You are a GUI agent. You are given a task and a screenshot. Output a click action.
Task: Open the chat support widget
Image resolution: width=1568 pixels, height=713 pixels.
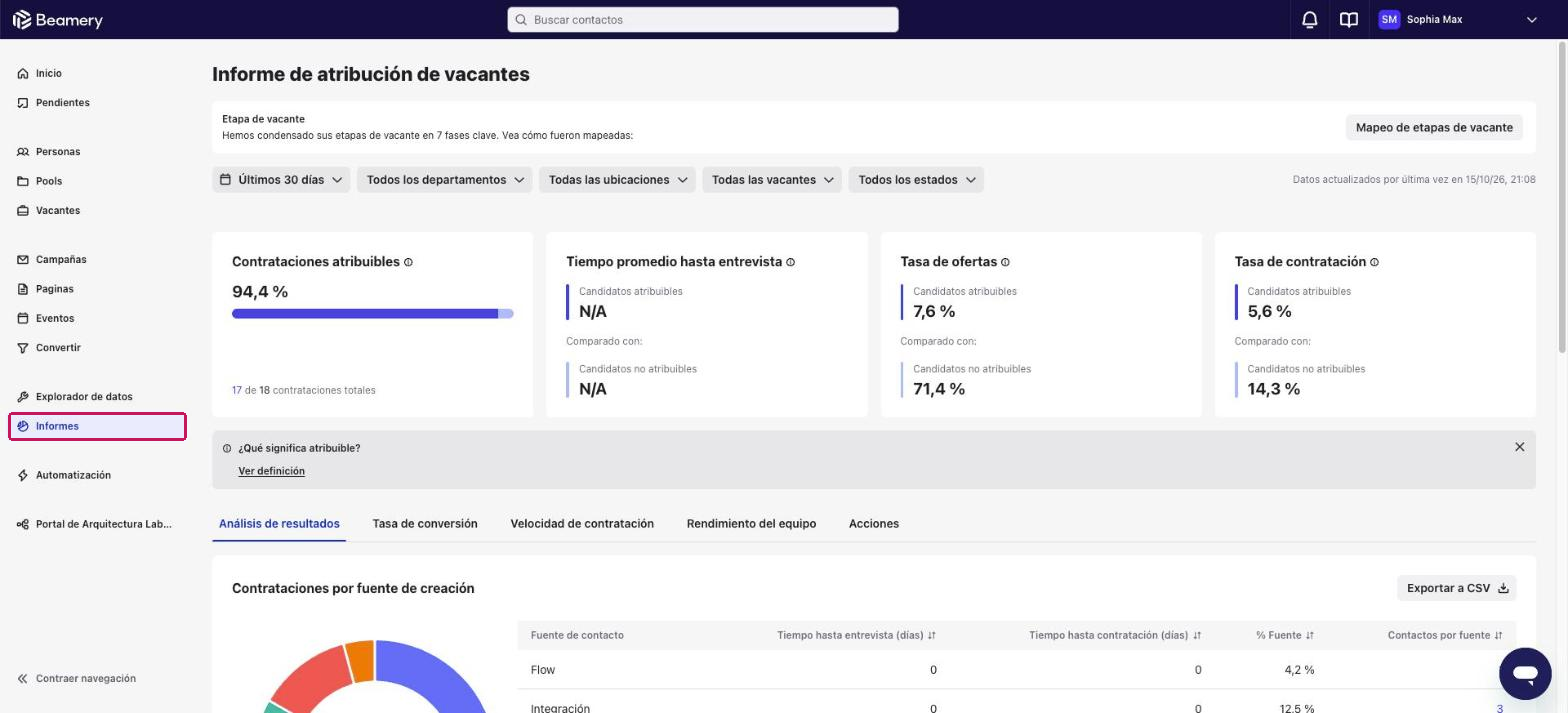pos(1525,674)
